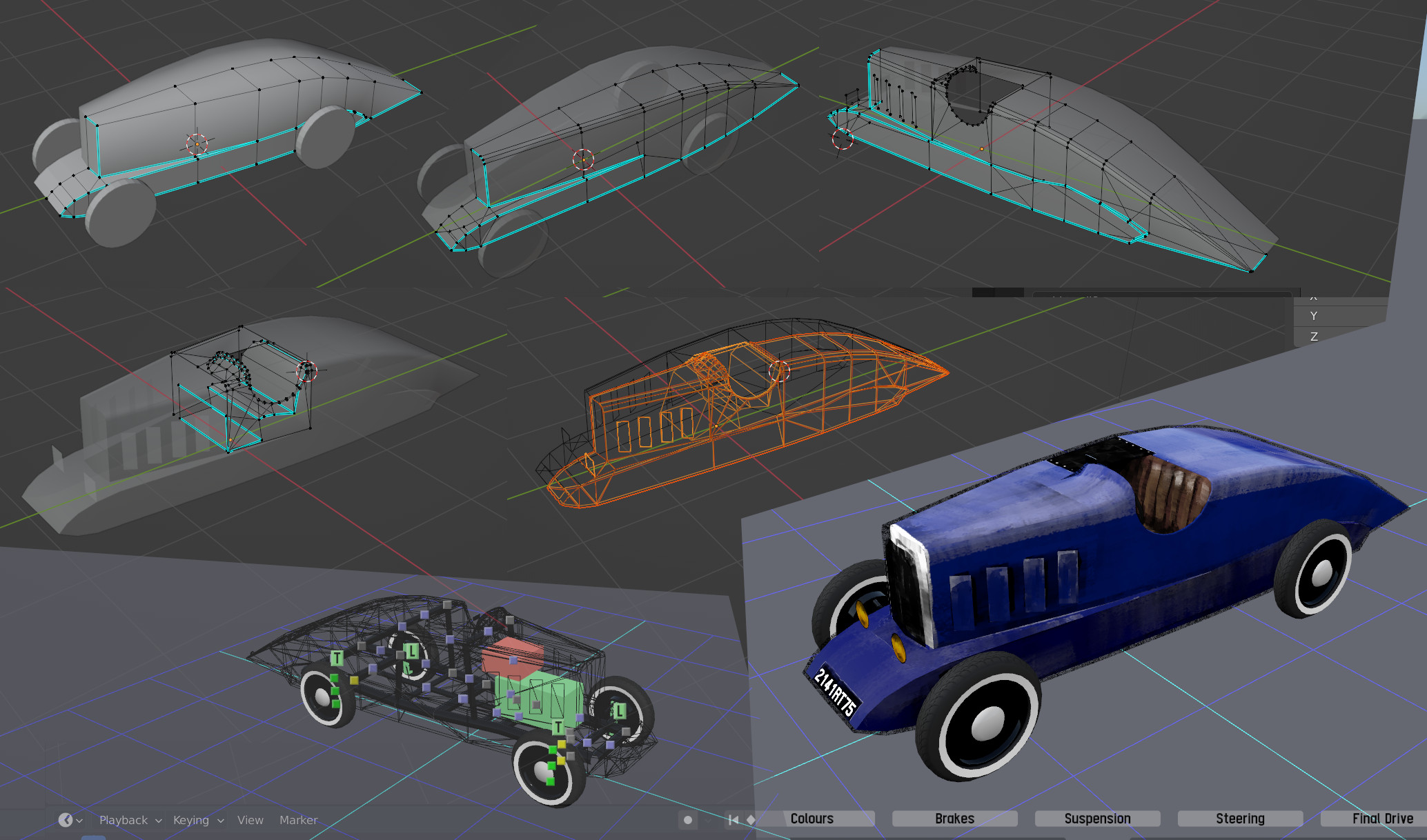The height and width of the screenshot is (840, 1427).
Task: Open the View menu in timeline
Action: (250, 820)
